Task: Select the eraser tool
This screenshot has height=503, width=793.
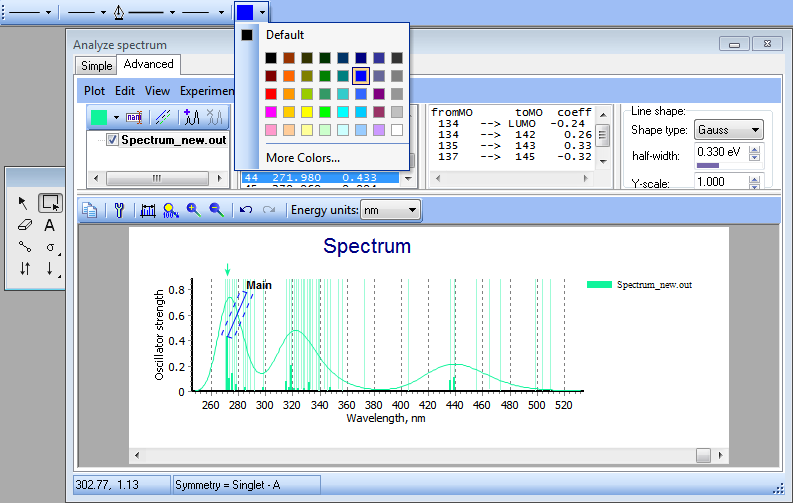Action: pos(24,225)
